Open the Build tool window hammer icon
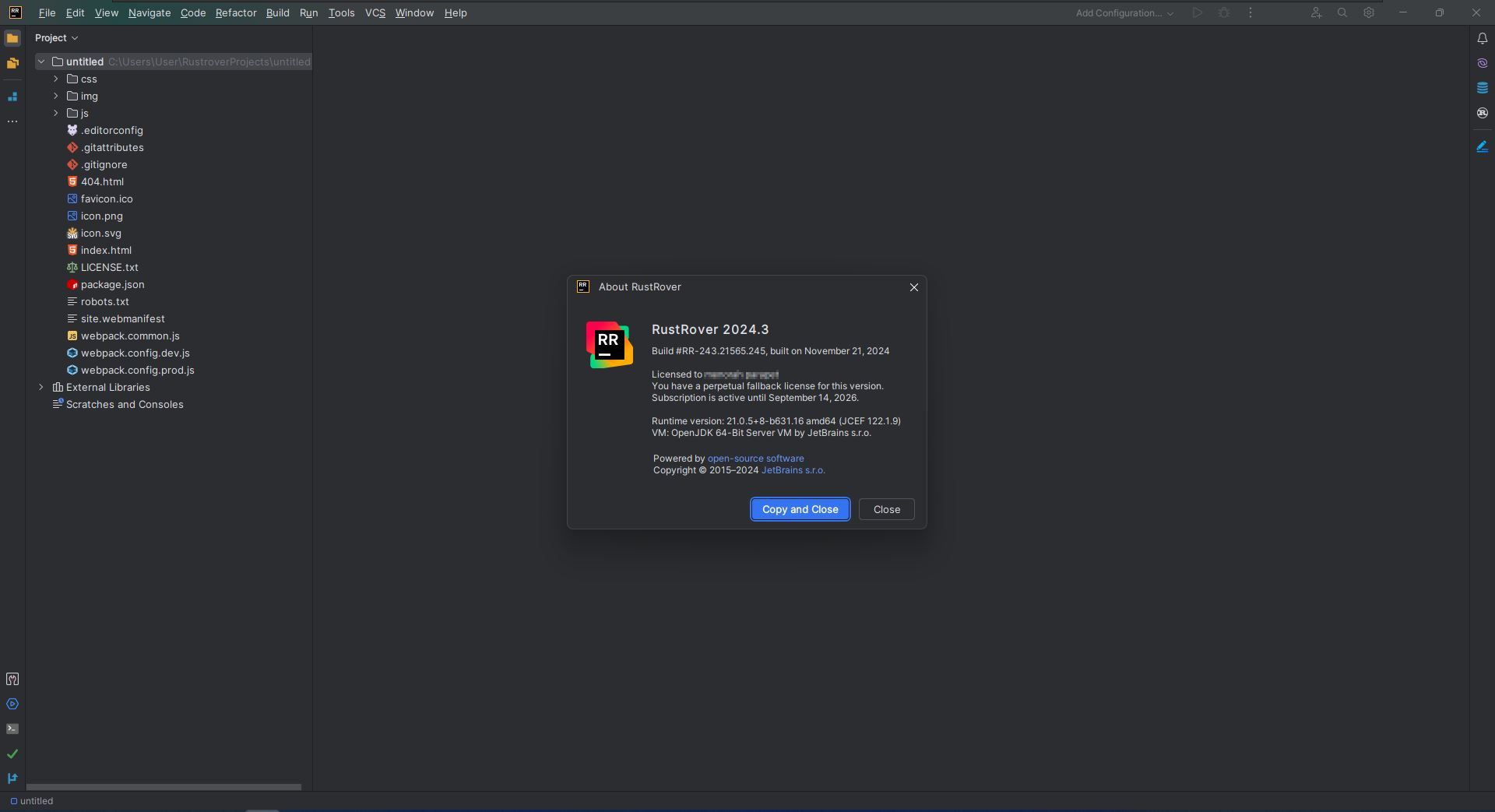Viewport: 1495px width, 812px height. coord(12,679)
